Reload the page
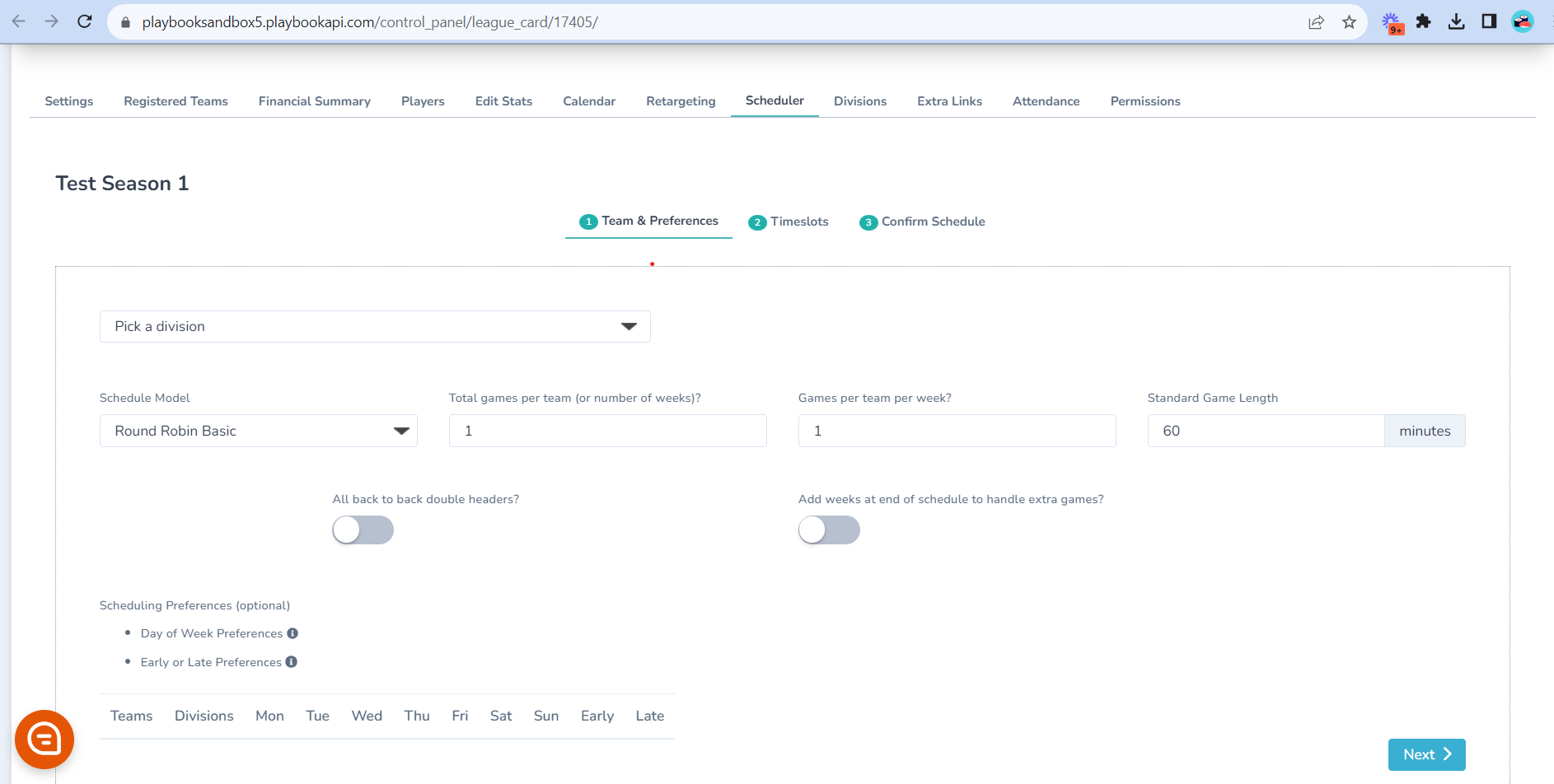 coord(84,21)
